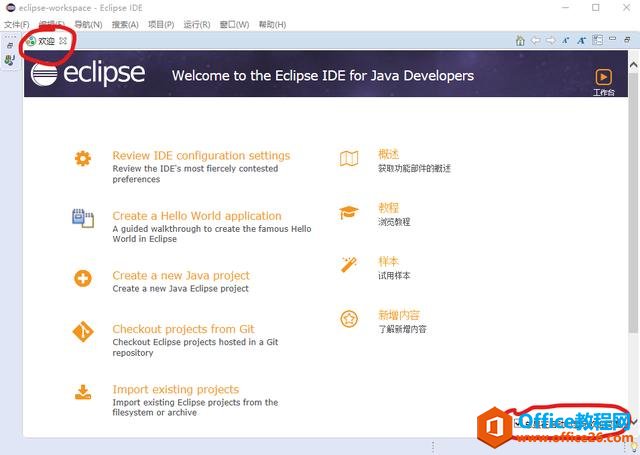The width and height of the screenshot is (640, 455).
Task: Click text '试用样本'
Action: click(394, 275)
